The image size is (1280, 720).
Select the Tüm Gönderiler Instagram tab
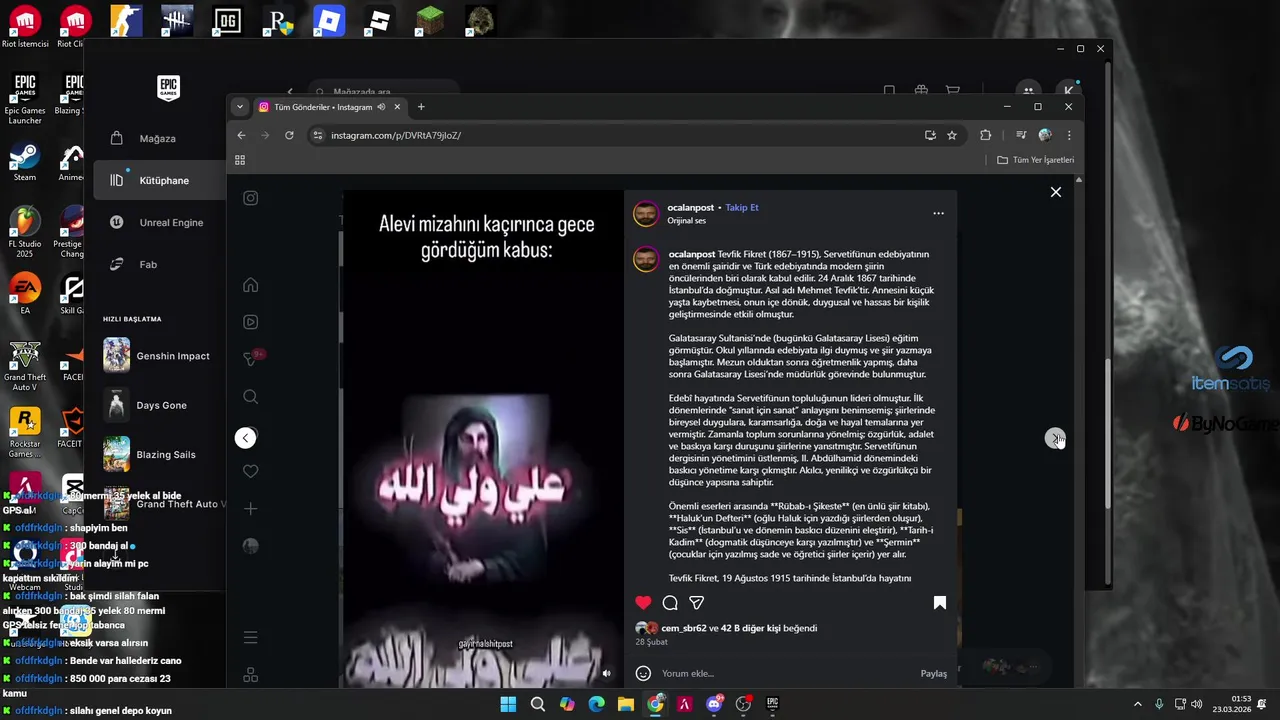tap(322, 107)
